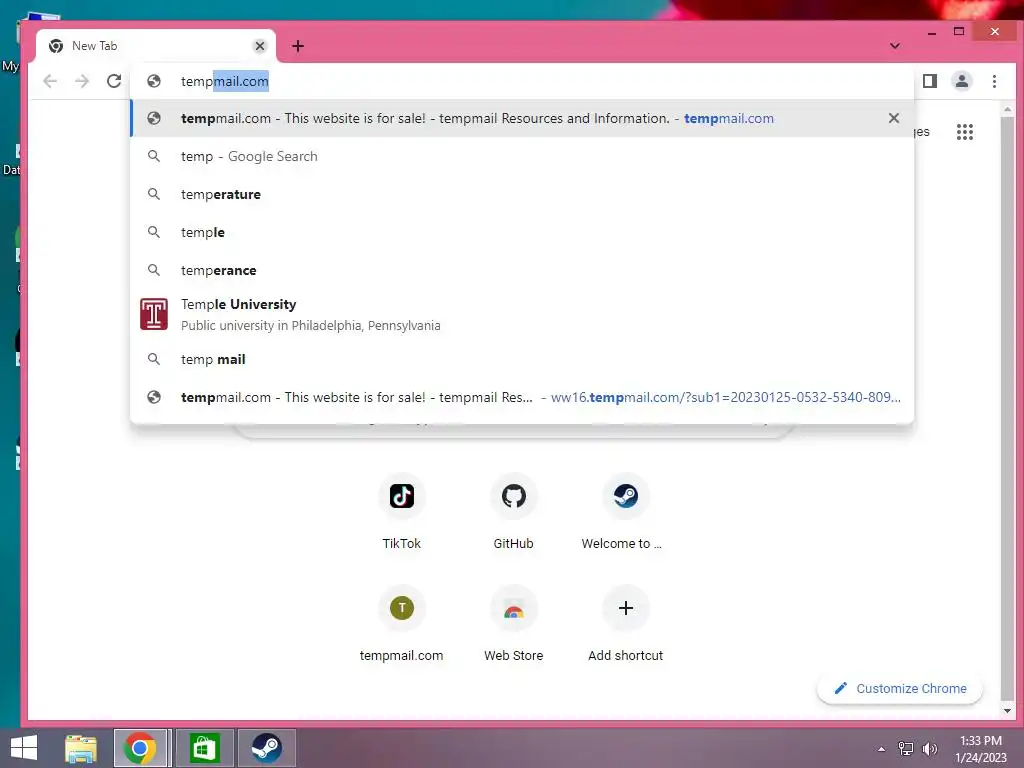Choose the 'temp mail' search suggestion
The width and height of the screenshot is (1024, 768).
click(522, 359)
